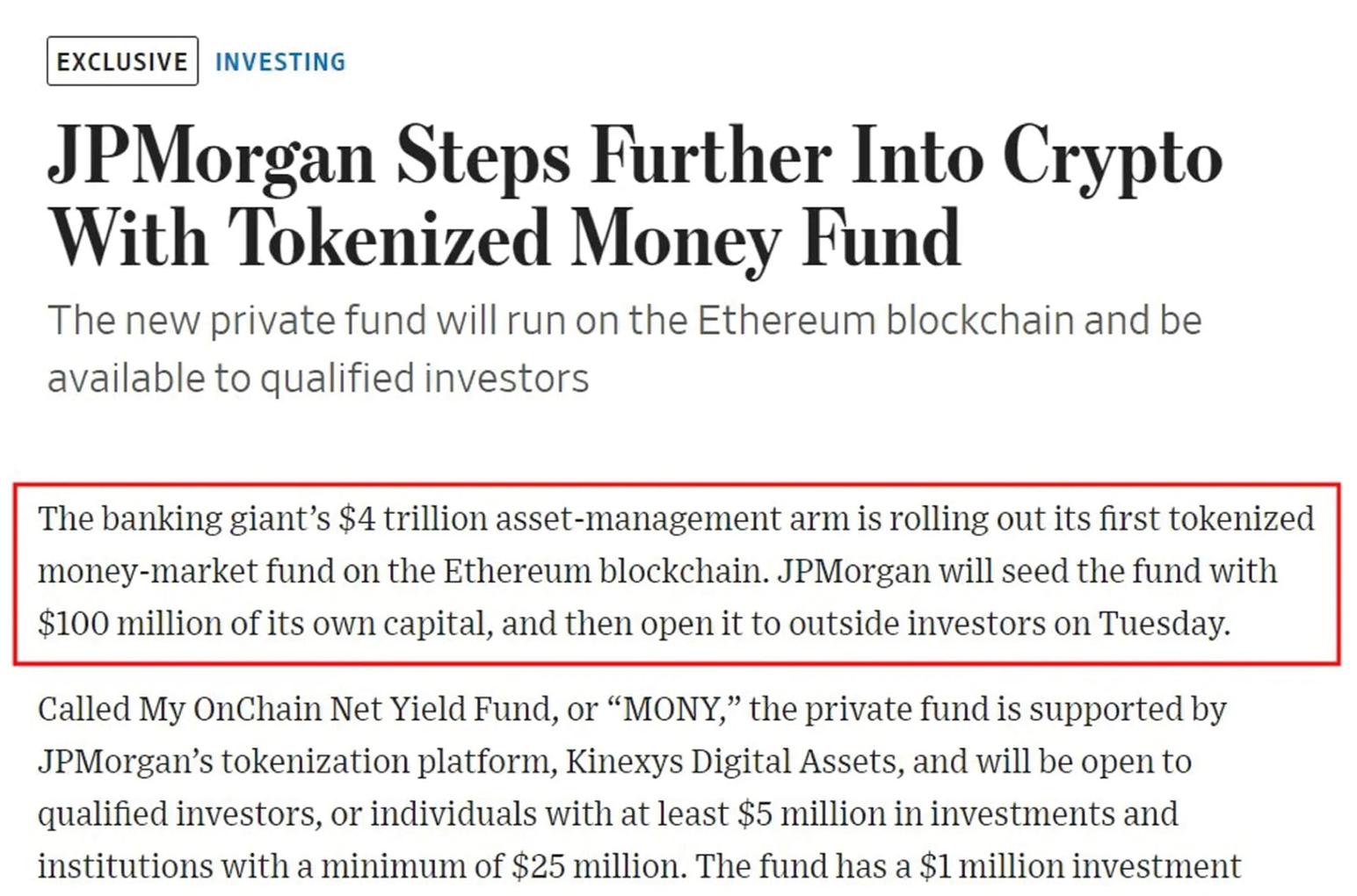Image resolution: width=1357 pixels, height=896 pixels.
Task: Click "$25 million" in the last line
Action: [597, 866]
